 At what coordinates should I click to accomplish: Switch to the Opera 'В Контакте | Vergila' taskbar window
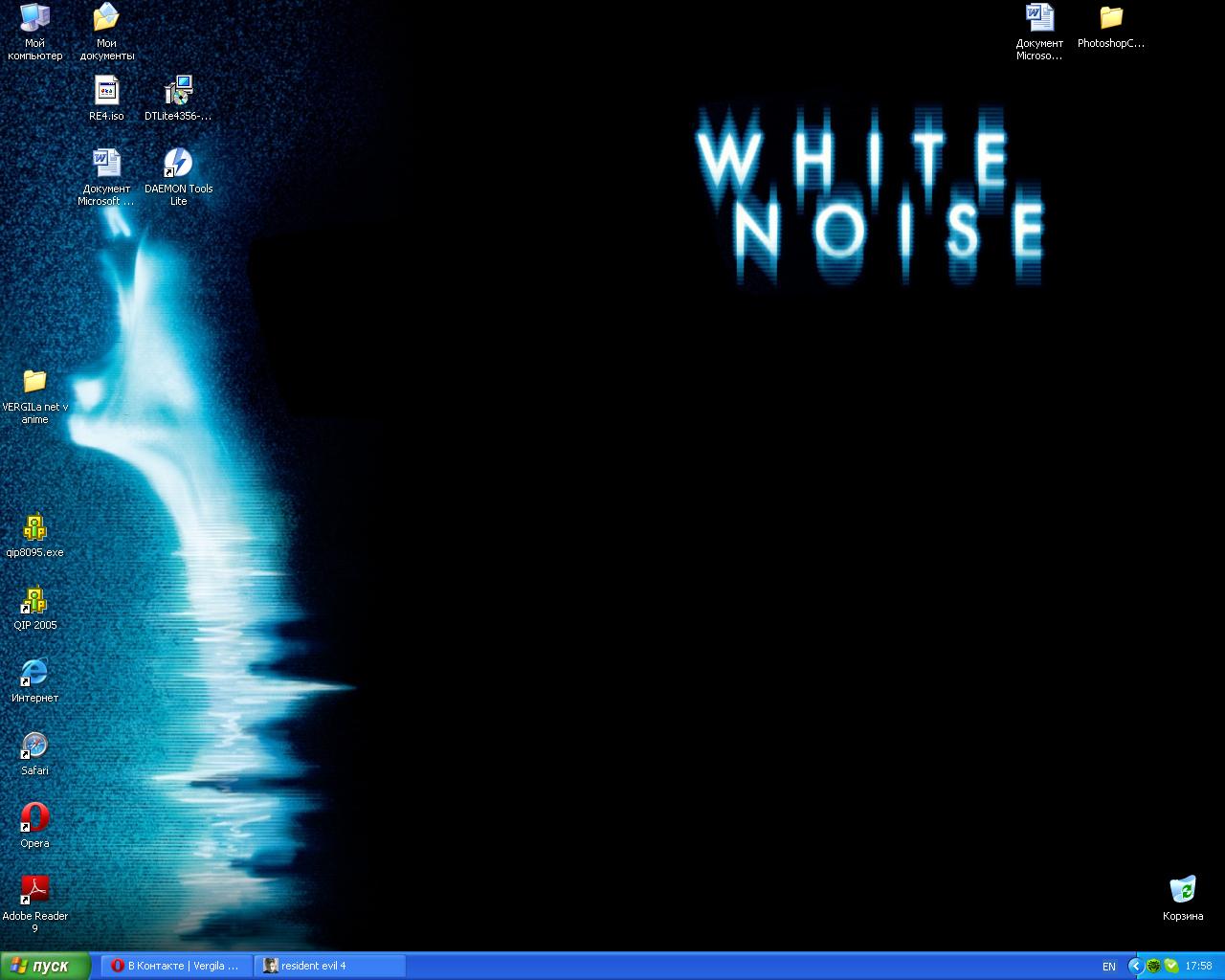tap(177, 966)
